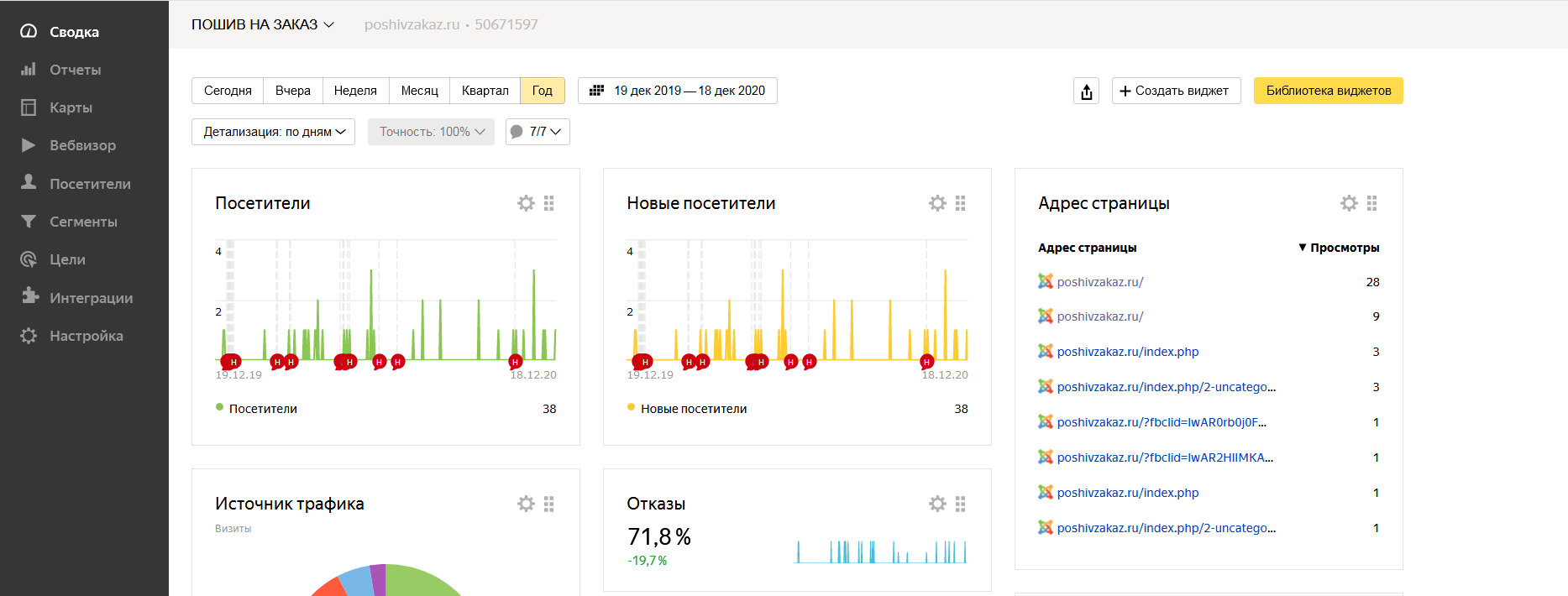Click the Отказы sparkline chart
The width and height of the screenshot is (1568, 596).
click(x=880, y=552)
